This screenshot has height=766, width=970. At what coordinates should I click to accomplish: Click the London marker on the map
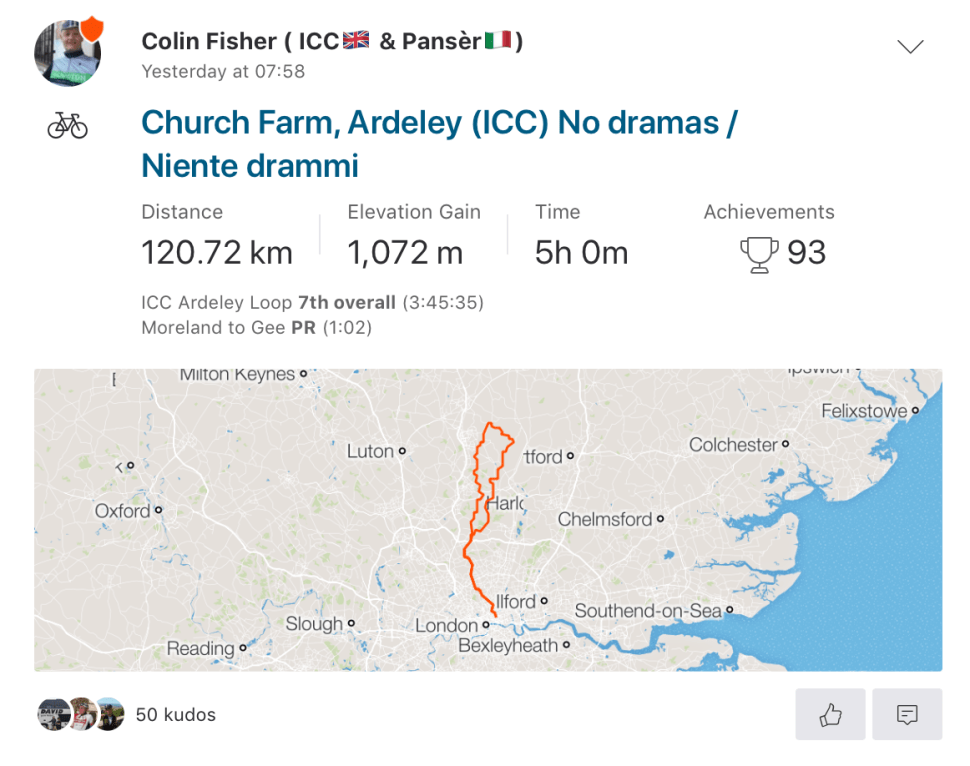click(485, 624)
